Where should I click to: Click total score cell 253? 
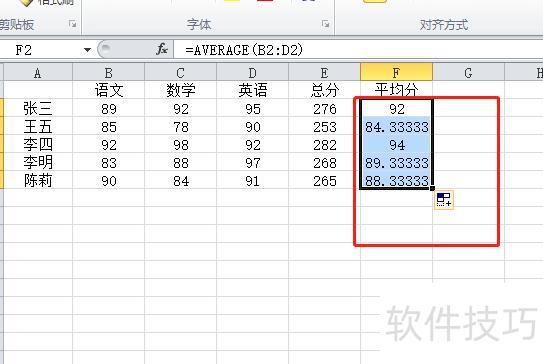coord(324,127)
